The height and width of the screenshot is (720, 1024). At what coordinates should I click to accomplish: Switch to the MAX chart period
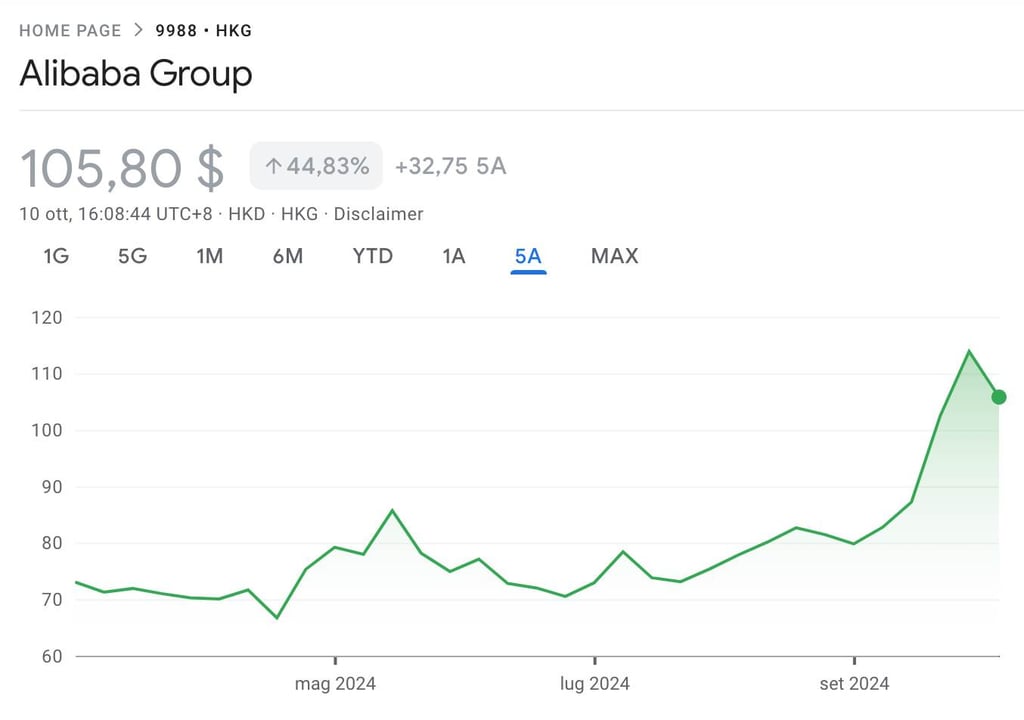[613, 256]
